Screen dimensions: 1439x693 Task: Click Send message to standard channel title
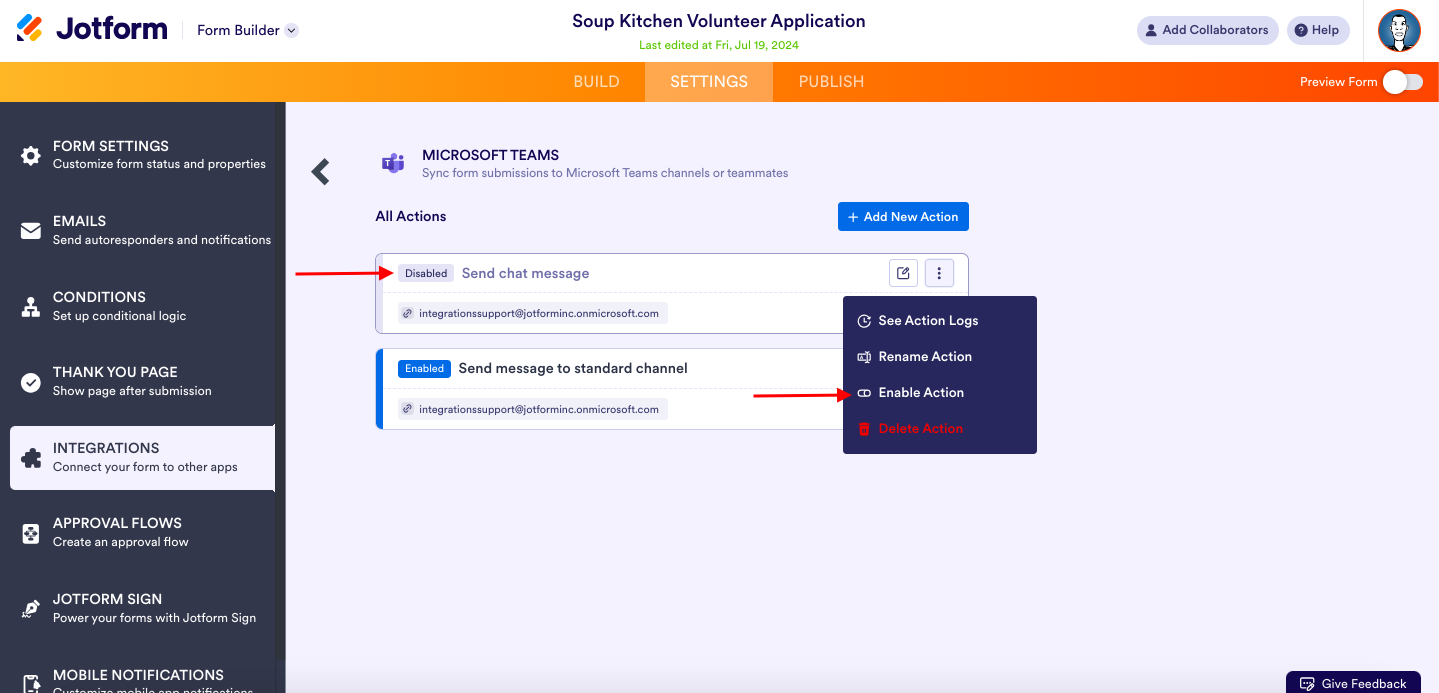click(x=573, y=368)
